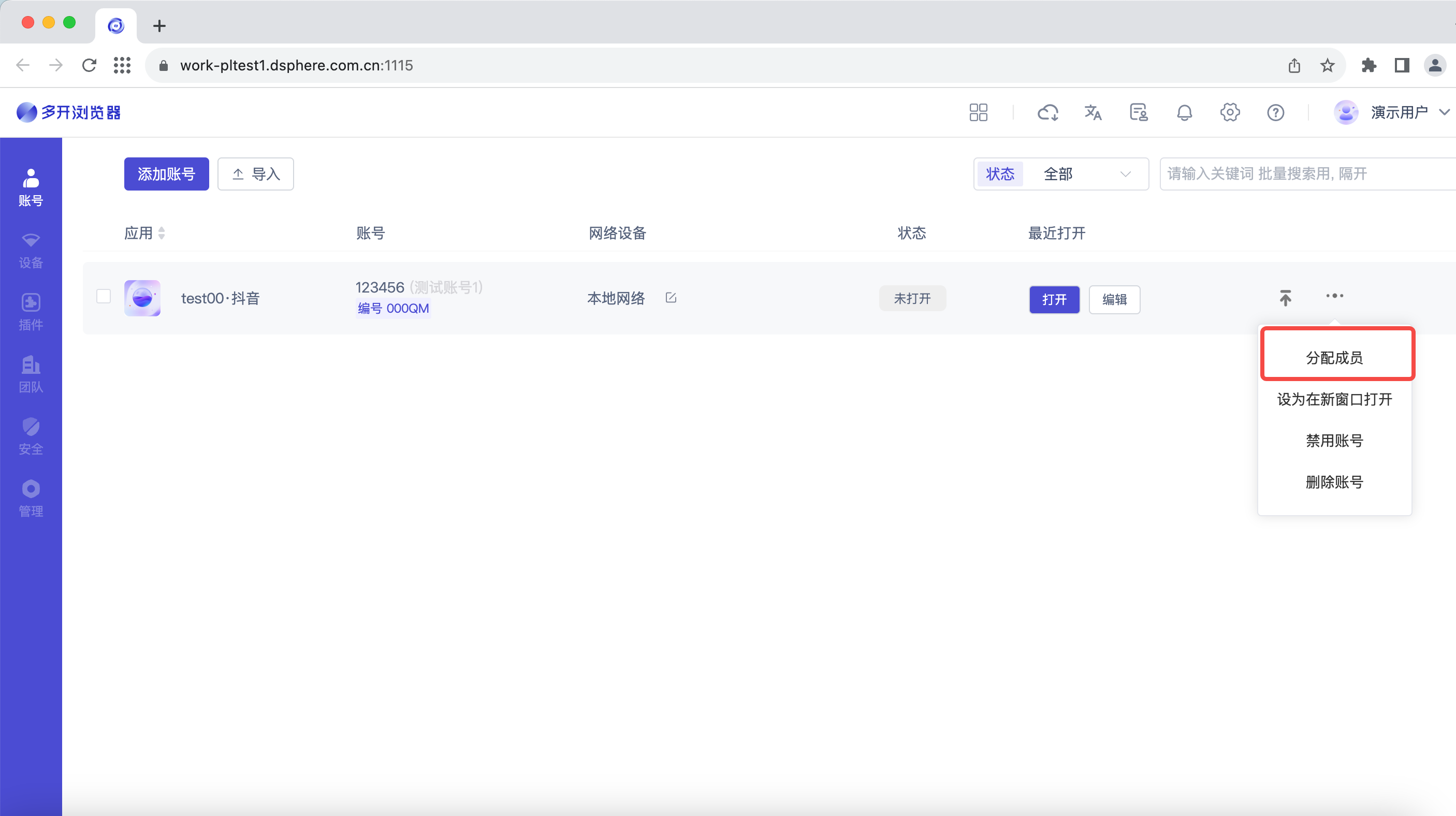Click the 演示用户 avatar

[x=1346, y=112]
